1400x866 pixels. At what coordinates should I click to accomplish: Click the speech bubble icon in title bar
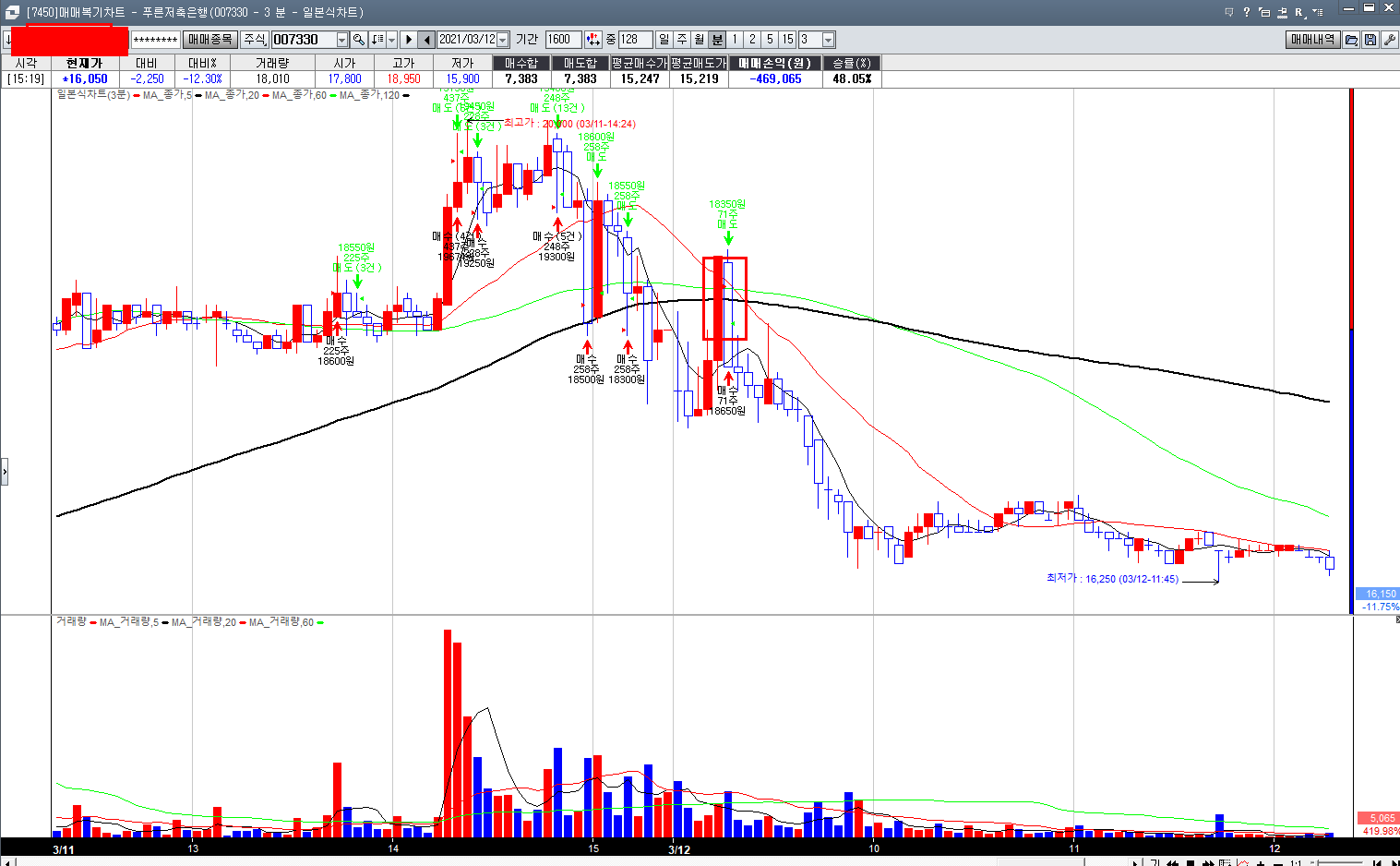[x=1229, y=12]
